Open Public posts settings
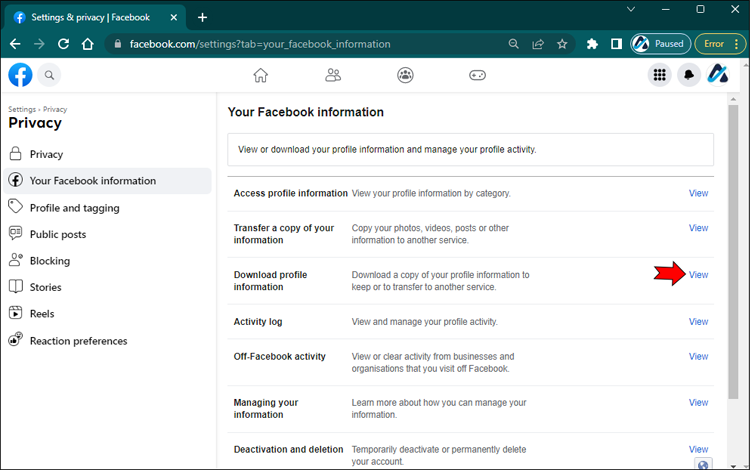 pyautogui.click(x=58, y=234)
